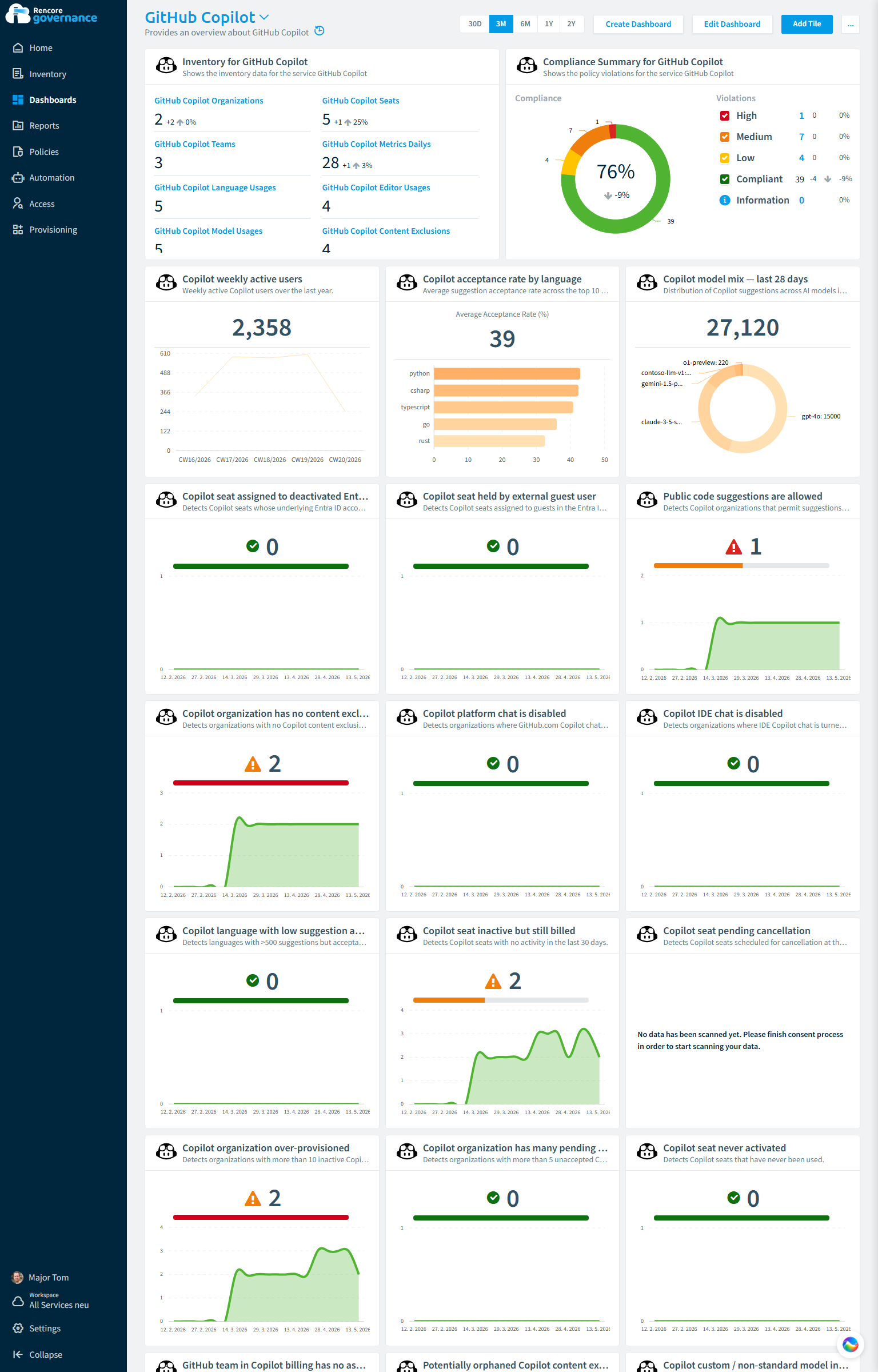This screenshot has width=878, height=1372.
Task: Click the compliance donut chart center 76%
Action: point(616,172)
